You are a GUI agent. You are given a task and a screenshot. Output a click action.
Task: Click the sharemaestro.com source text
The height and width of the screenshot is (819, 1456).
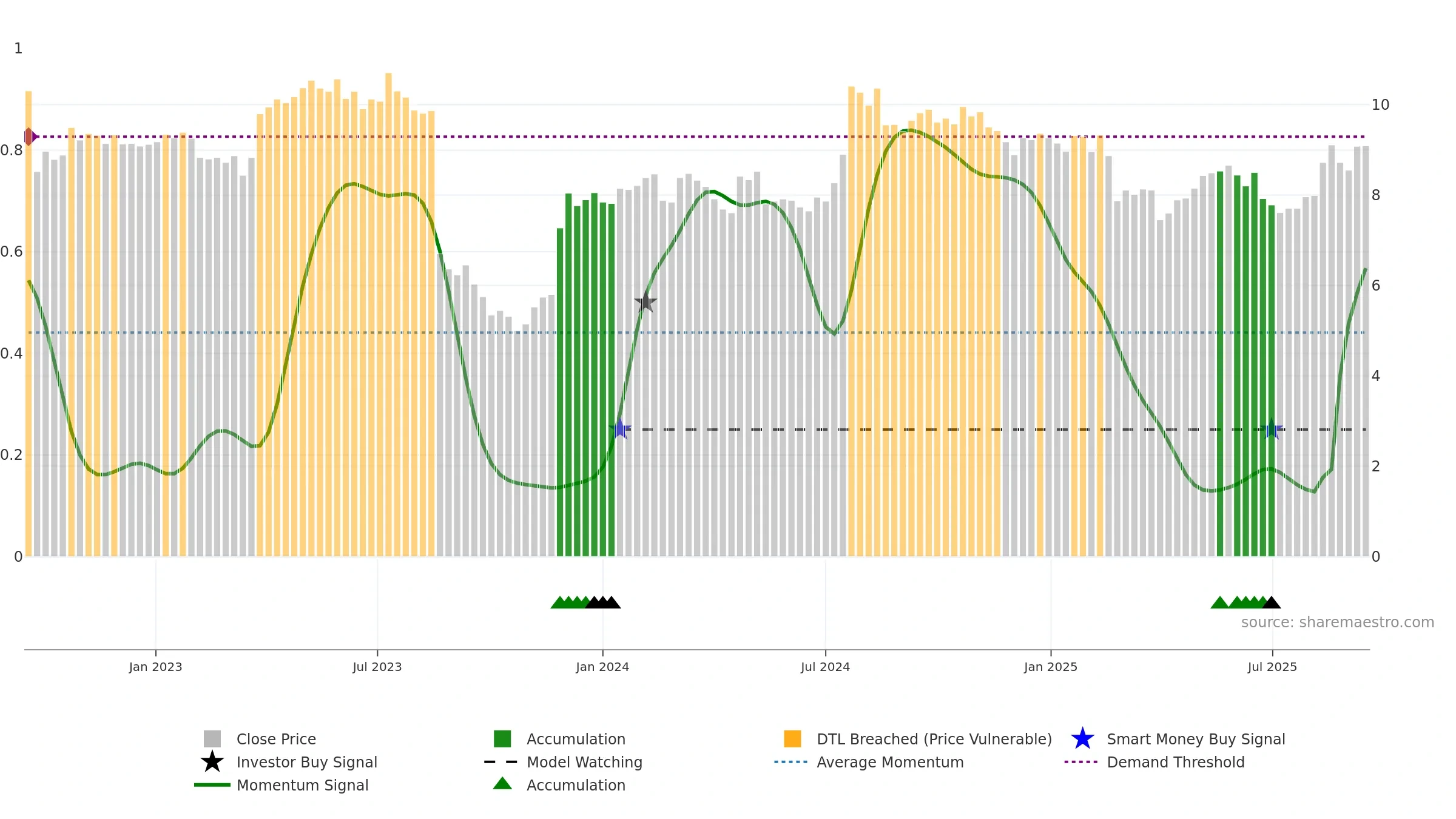[1338, 622]
